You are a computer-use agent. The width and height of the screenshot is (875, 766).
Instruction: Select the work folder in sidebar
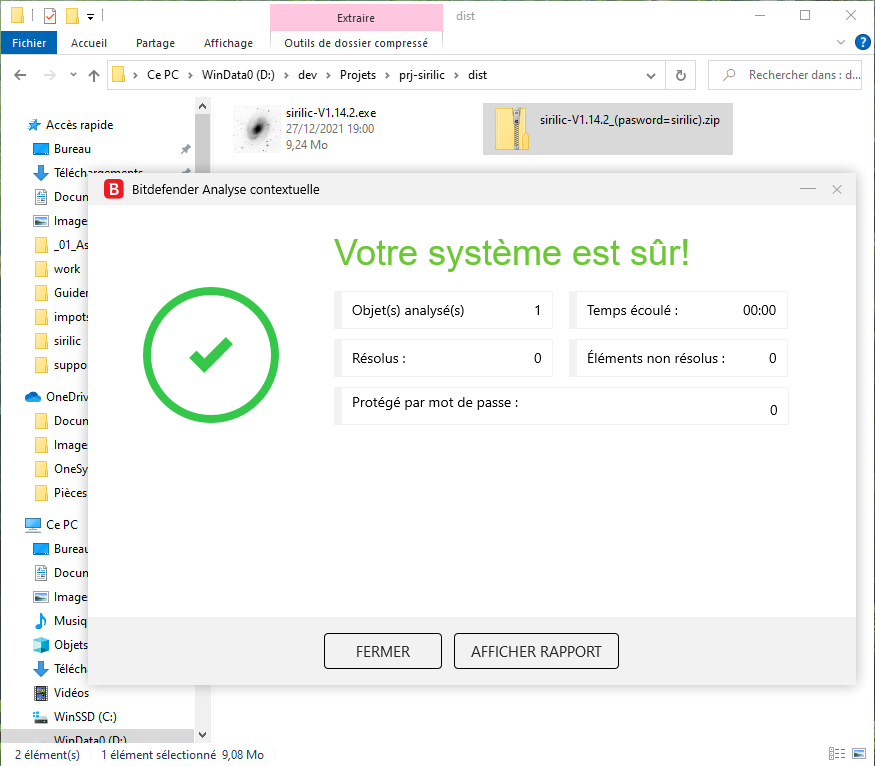coord(67,269)
